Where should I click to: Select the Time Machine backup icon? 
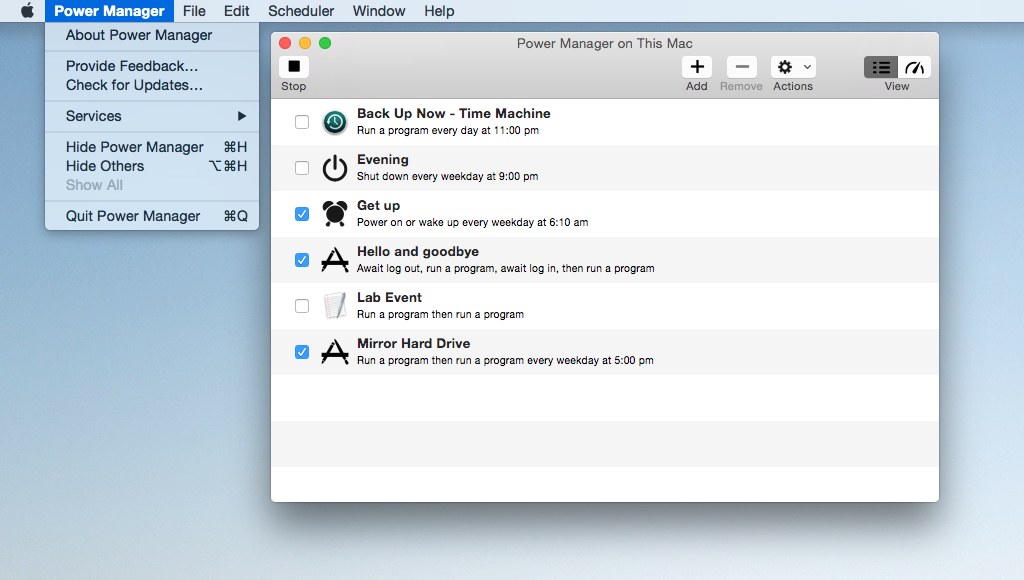pos(335,122)
